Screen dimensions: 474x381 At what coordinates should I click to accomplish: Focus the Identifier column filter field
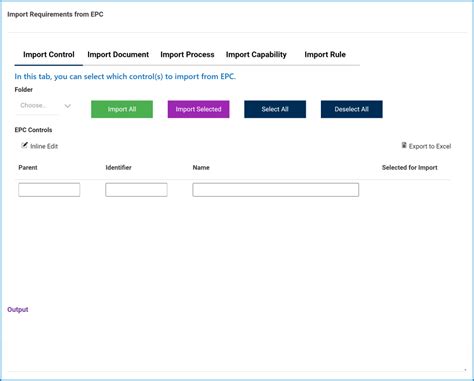(136, 190)
